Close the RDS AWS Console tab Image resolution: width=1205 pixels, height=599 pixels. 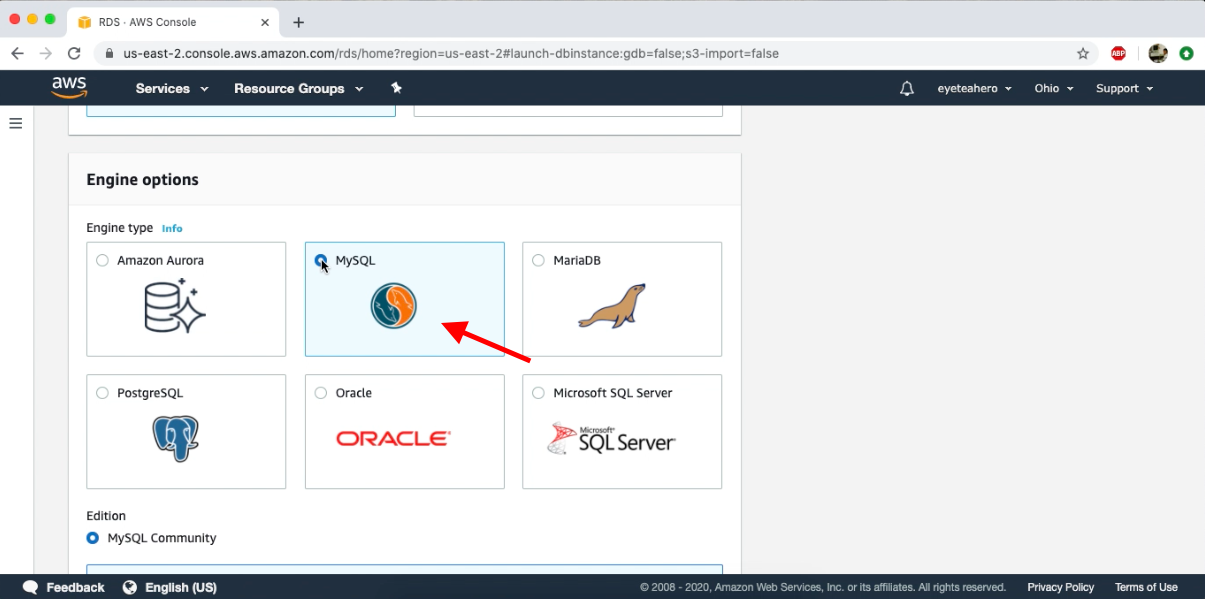pos(267,22)
